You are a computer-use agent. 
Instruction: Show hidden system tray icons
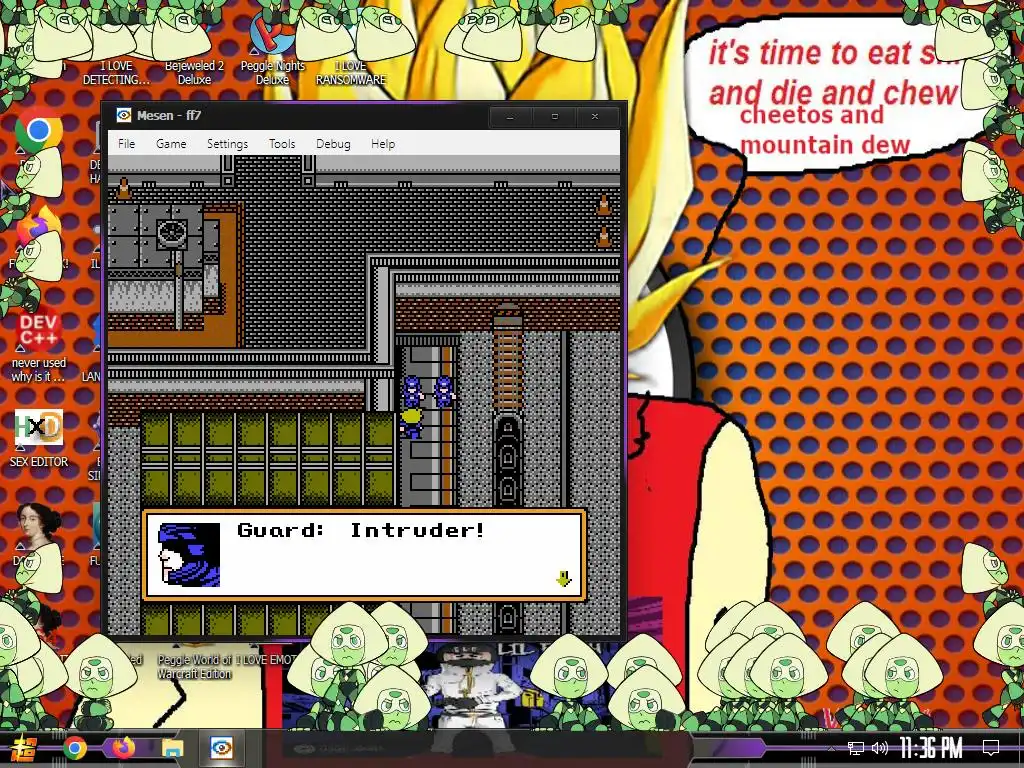pyautogui.click(x=831, y=748)
